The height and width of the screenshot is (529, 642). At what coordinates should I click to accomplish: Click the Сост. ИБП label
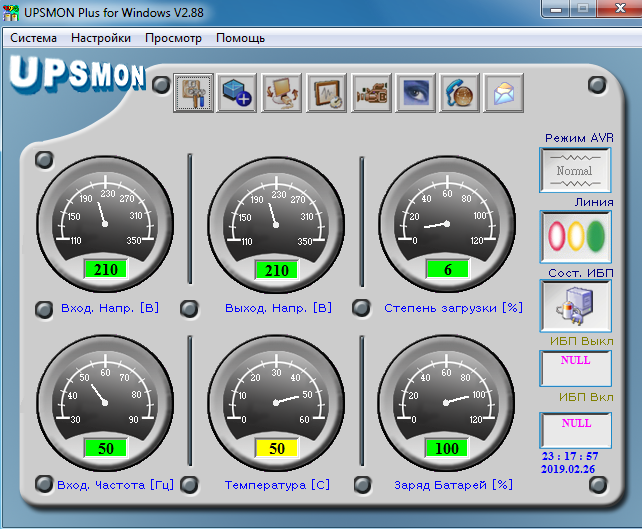point(581,273)
